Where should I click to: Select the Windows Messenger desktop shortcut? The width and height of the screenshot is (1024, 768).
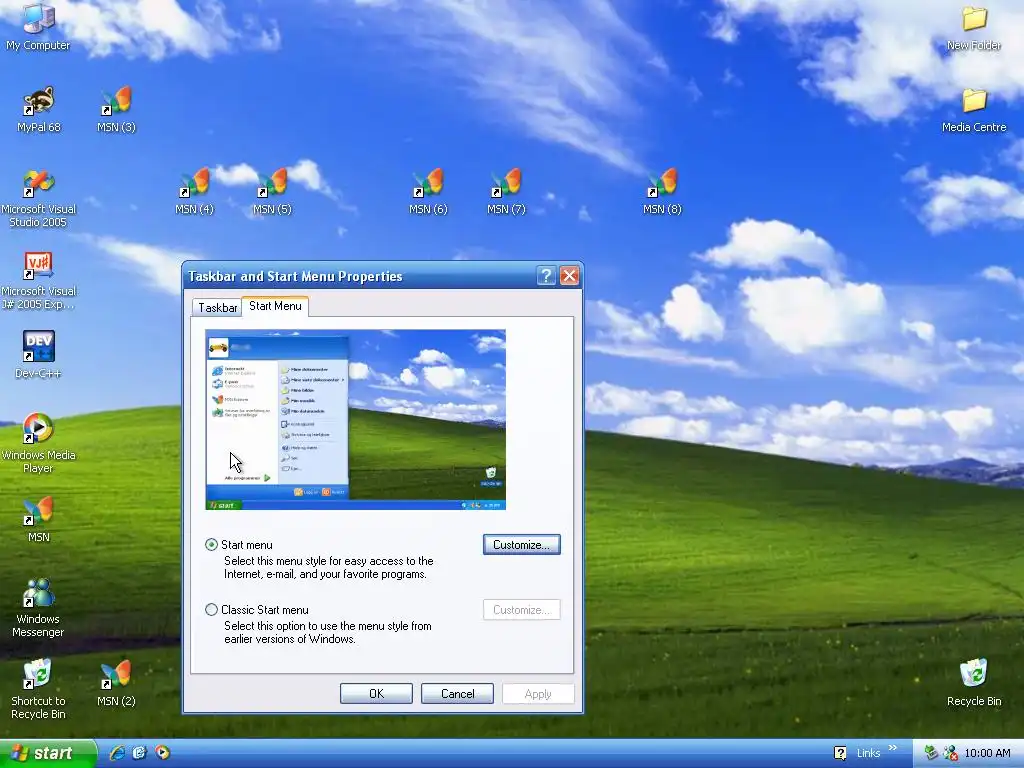coord(38,607)
